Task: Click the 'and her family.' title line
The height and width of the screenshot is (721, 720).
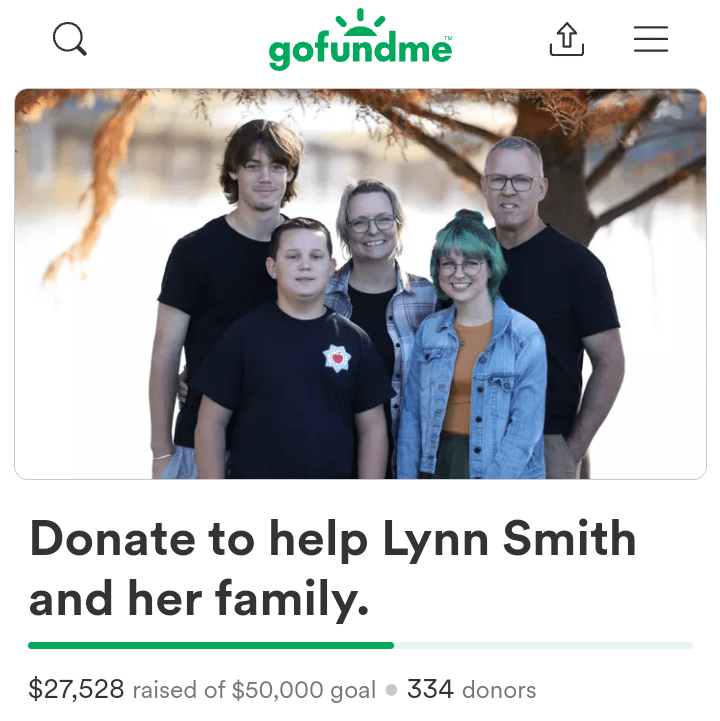Action: click(x=199, y=599)
